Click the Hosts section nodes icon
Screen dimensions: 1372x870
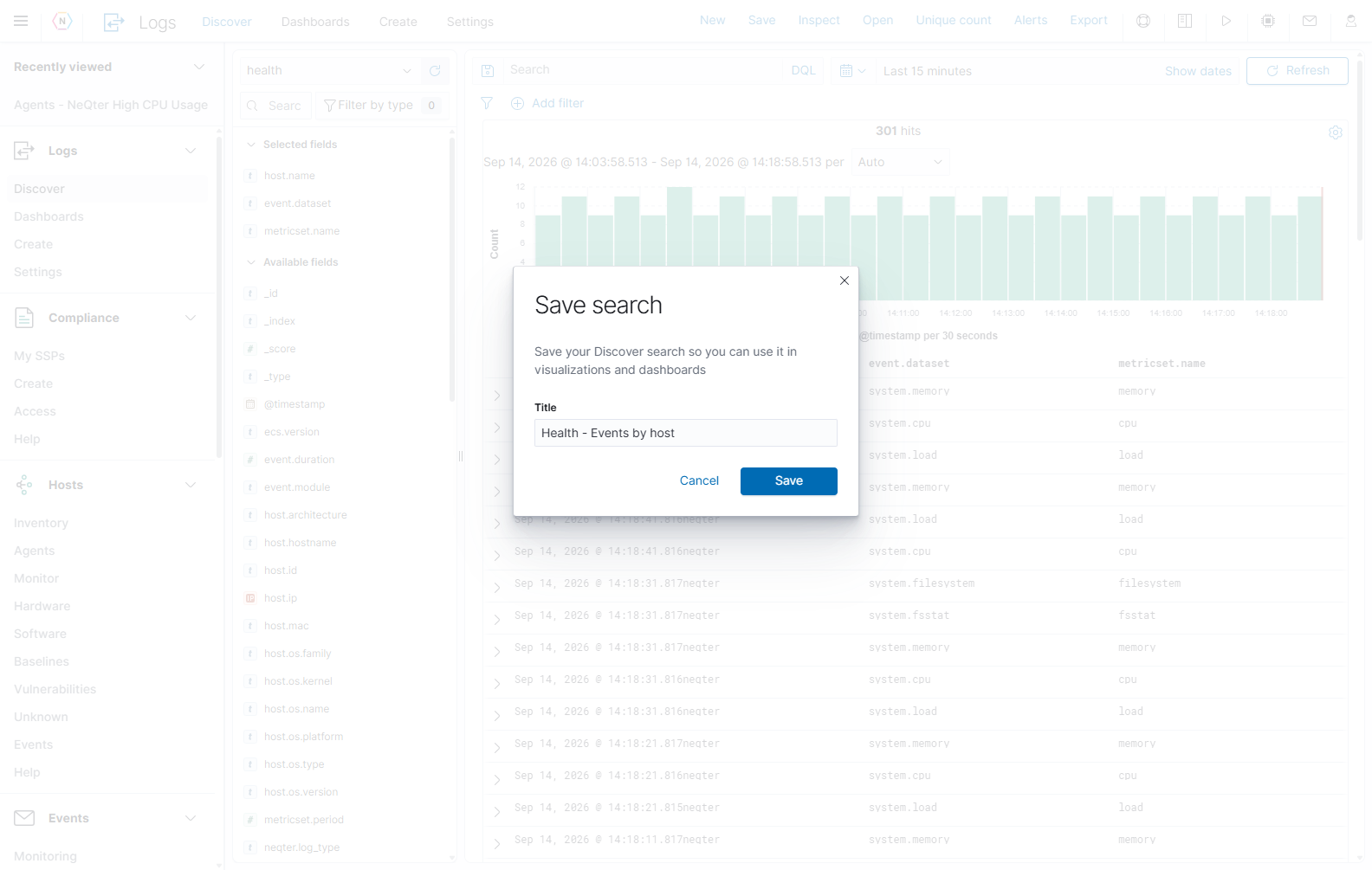(x=24, y=485)
